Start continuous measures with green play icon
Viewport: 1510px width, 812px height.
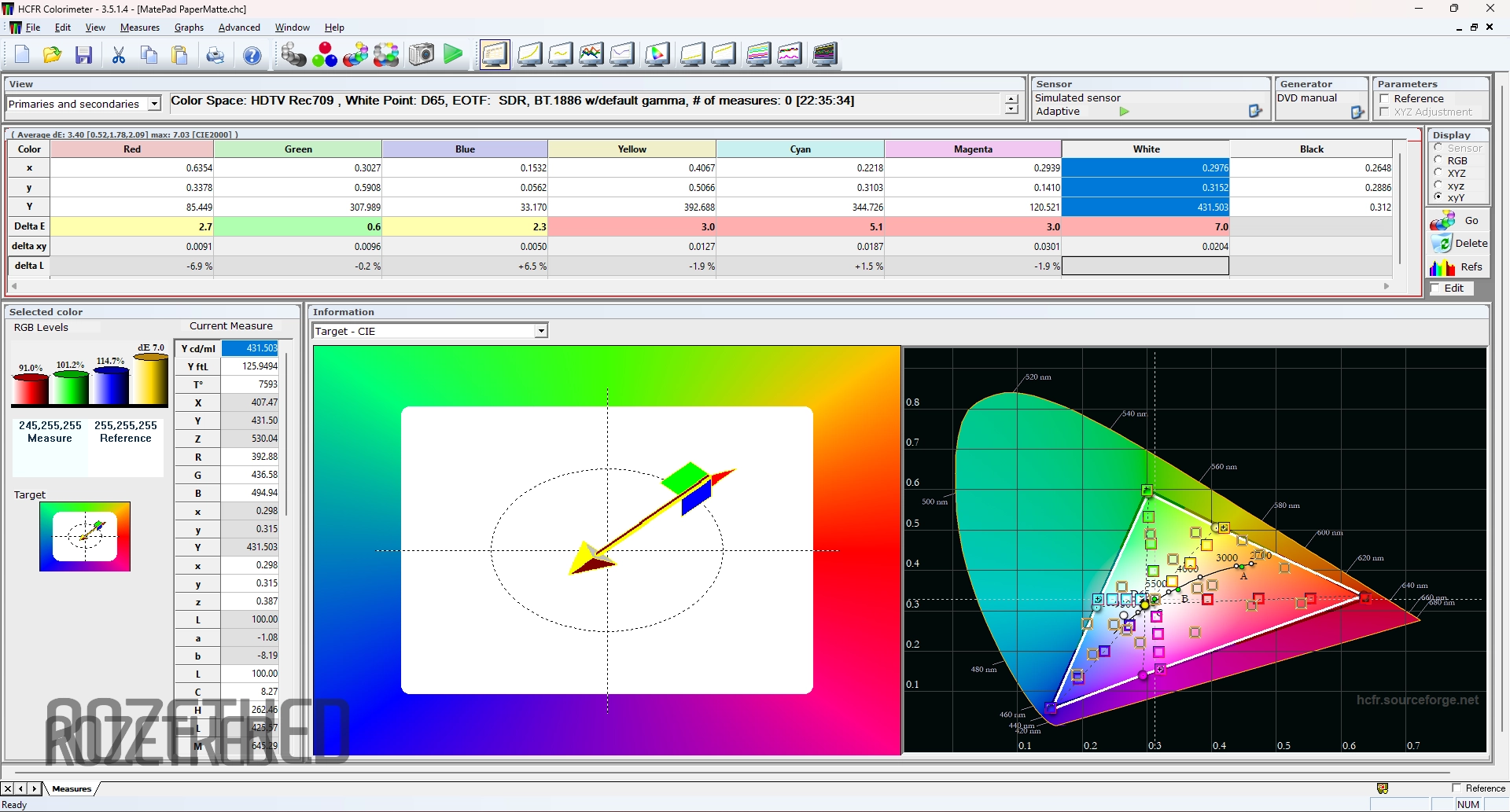click(x=453, y=55)
